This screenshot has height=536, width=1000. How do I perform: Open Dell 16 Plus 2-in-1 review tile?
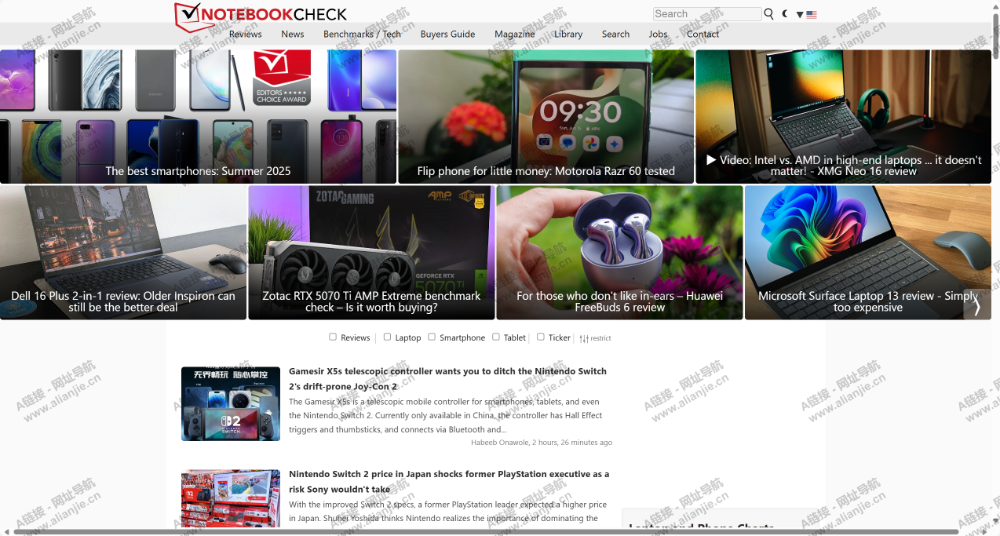123,253
